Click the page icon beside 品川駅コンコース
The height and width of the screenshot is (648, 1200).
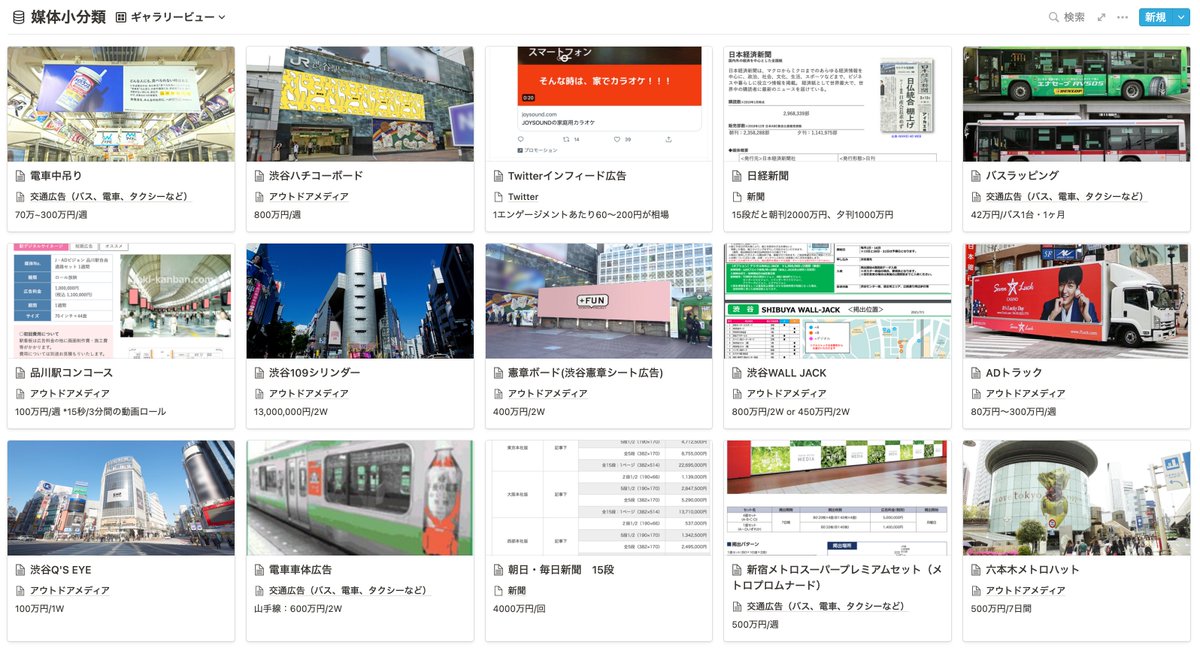point(21,373)
